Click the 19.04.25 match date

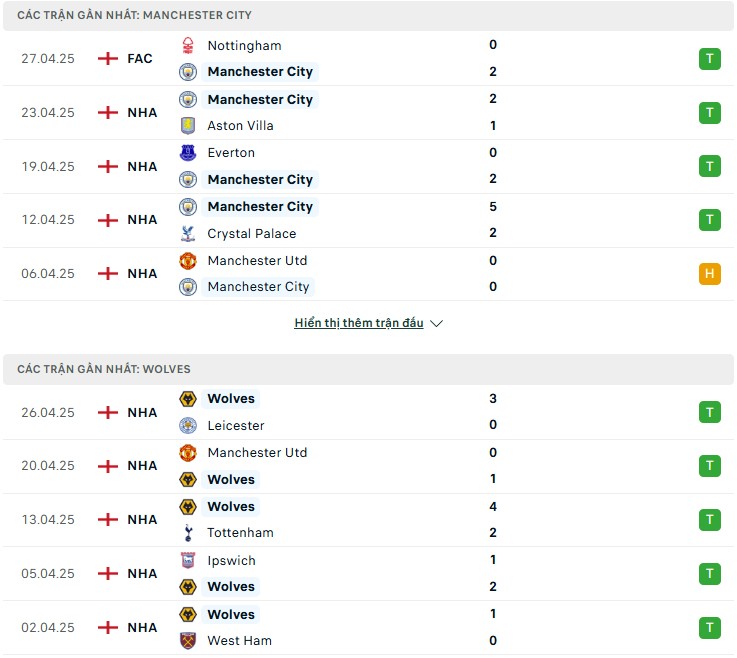[48, 166]
